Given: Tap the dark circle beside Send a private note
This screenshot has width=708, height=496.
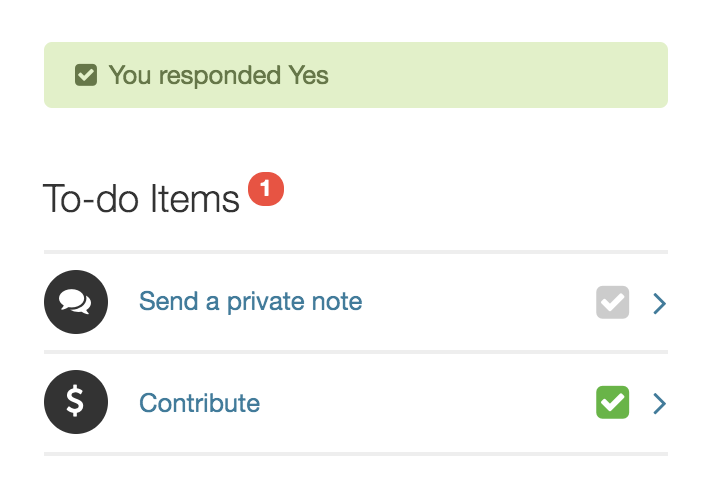Looking at the screenshot, I should [75, 301].
